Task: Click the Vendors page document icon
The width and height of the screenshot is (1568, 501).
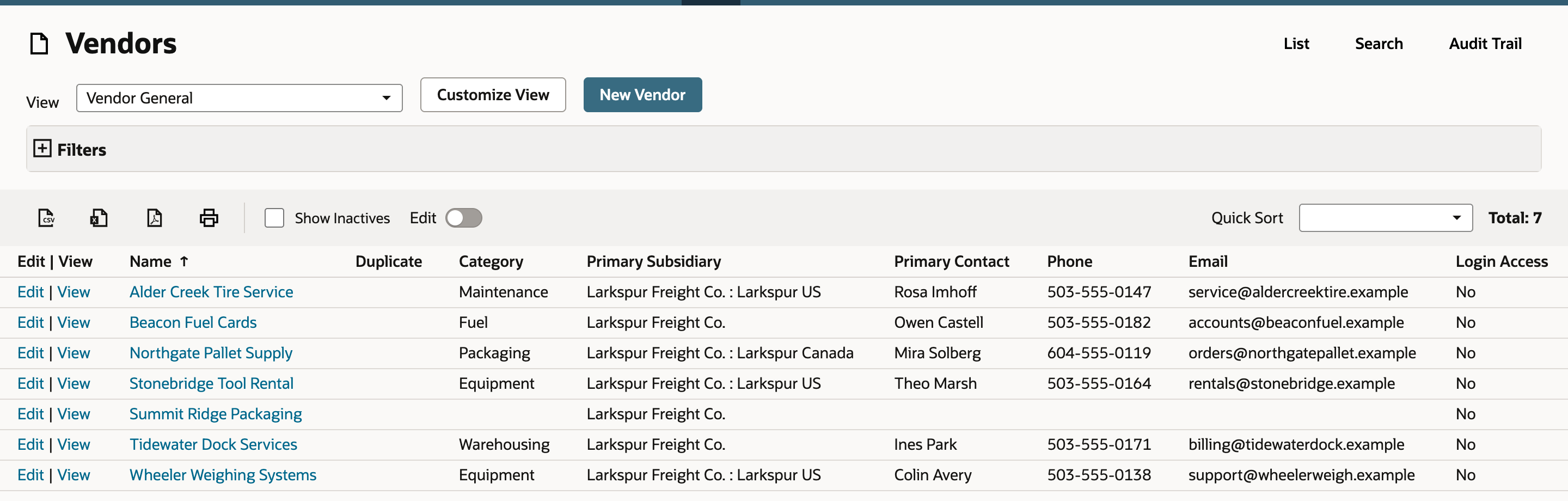Action: tap(40, 44)
